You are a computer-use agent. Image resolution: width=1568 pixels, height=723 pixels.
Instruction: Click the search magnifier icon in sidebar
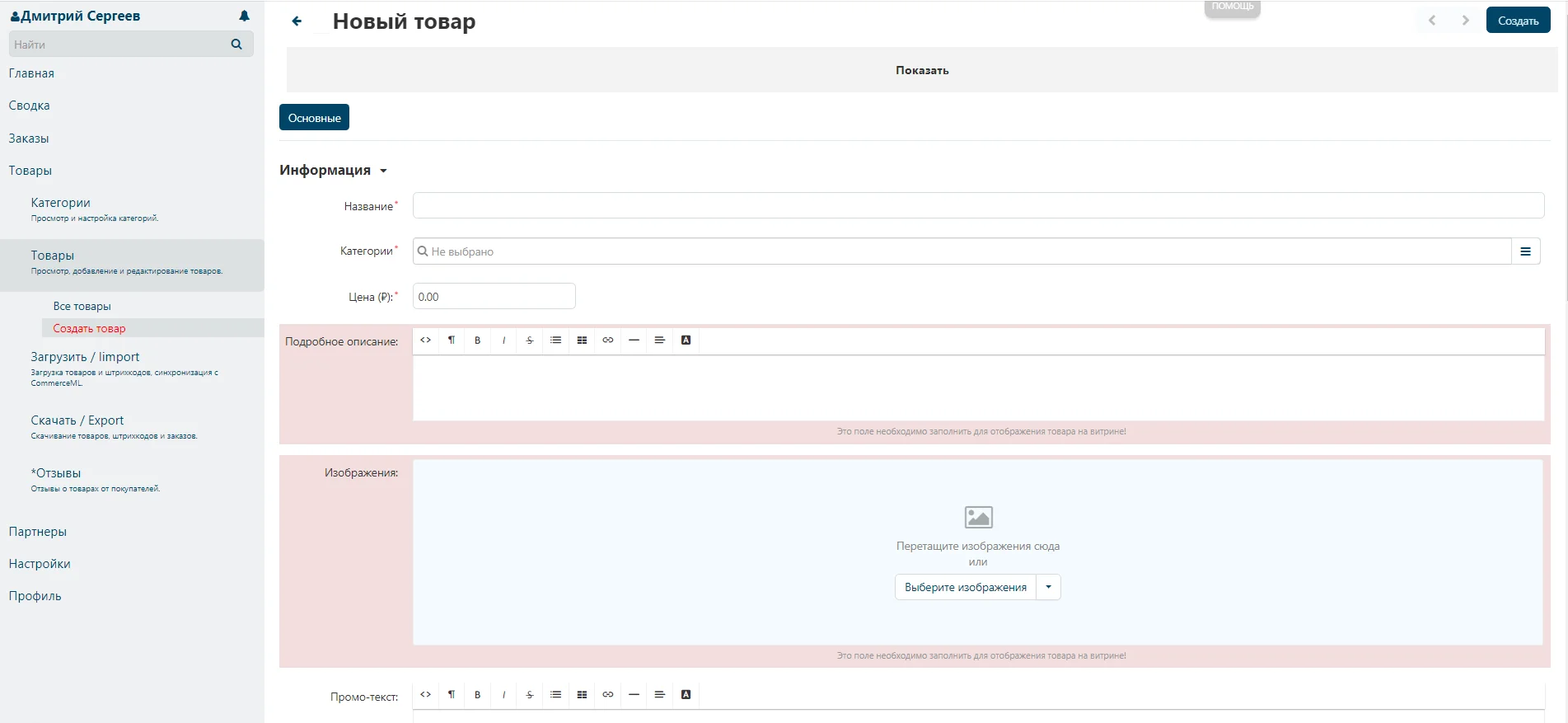tap(236, 45)
